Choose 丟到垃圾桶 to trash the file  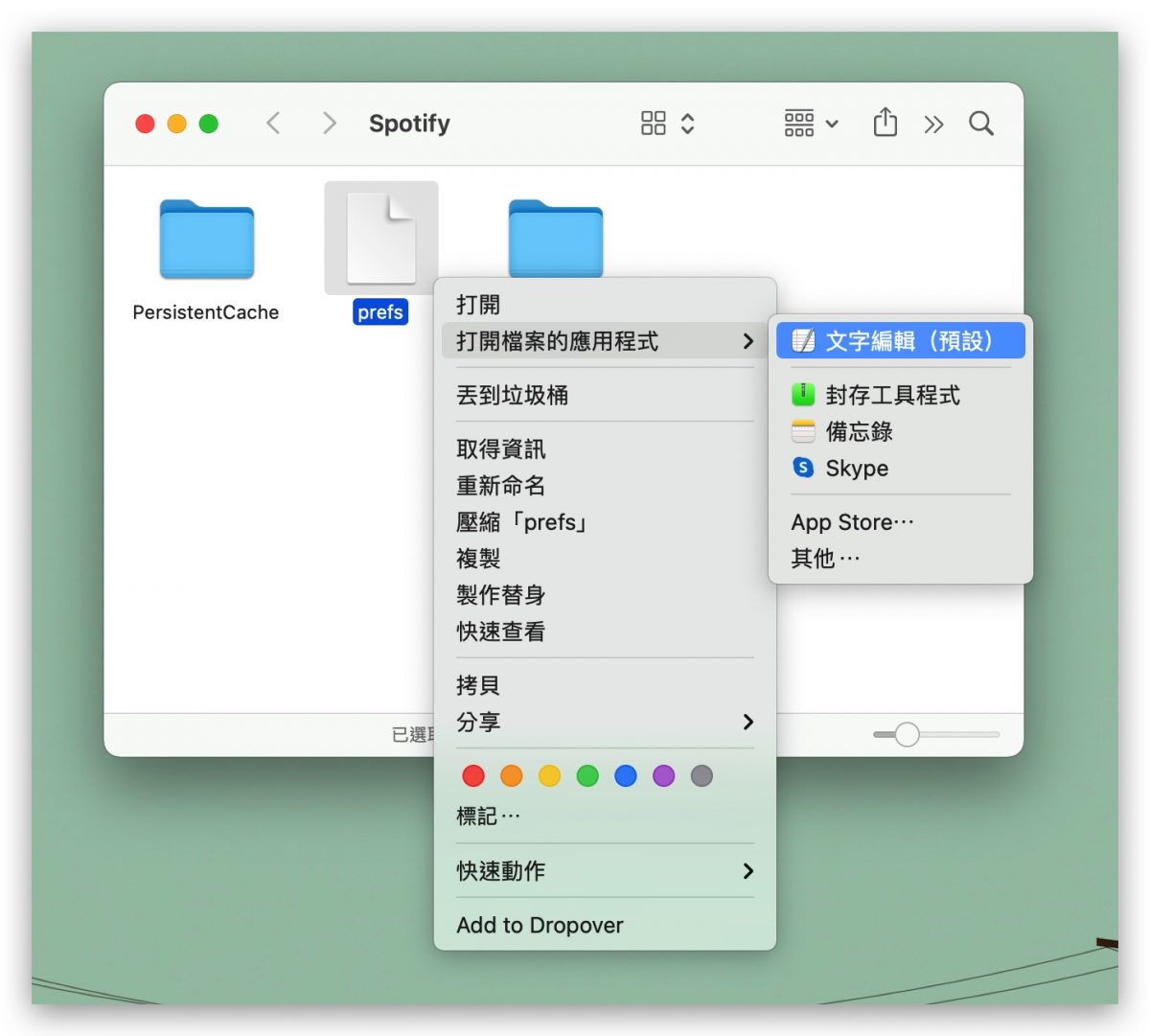coord(605,395)
